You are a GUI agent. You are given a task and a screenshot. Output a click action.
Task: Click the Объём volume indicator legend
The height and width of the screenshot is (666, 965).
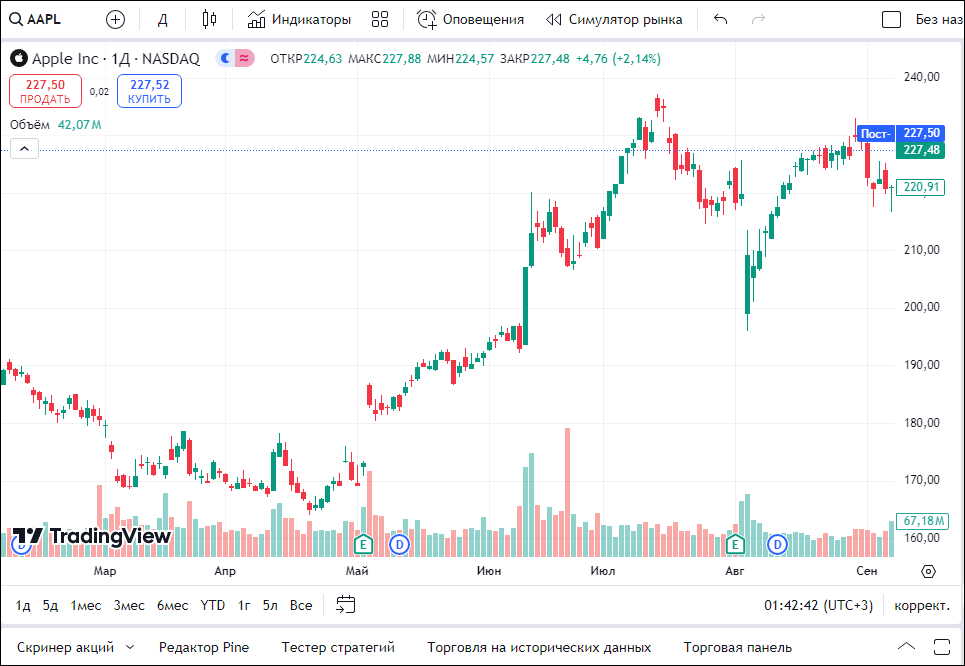pos(55,125)
